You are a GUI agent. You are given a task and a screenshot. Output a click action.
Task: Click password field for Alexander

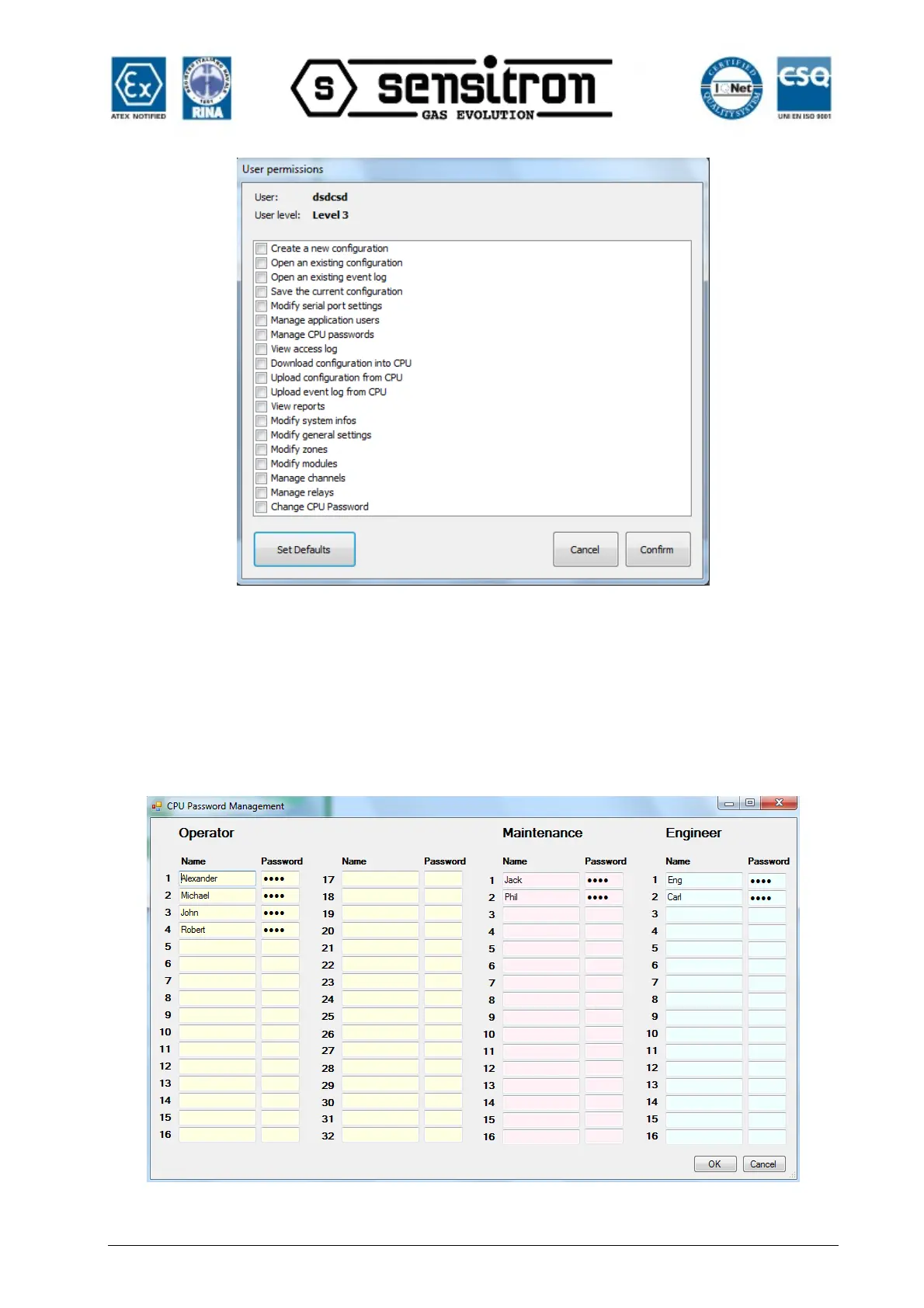(280, 878)
